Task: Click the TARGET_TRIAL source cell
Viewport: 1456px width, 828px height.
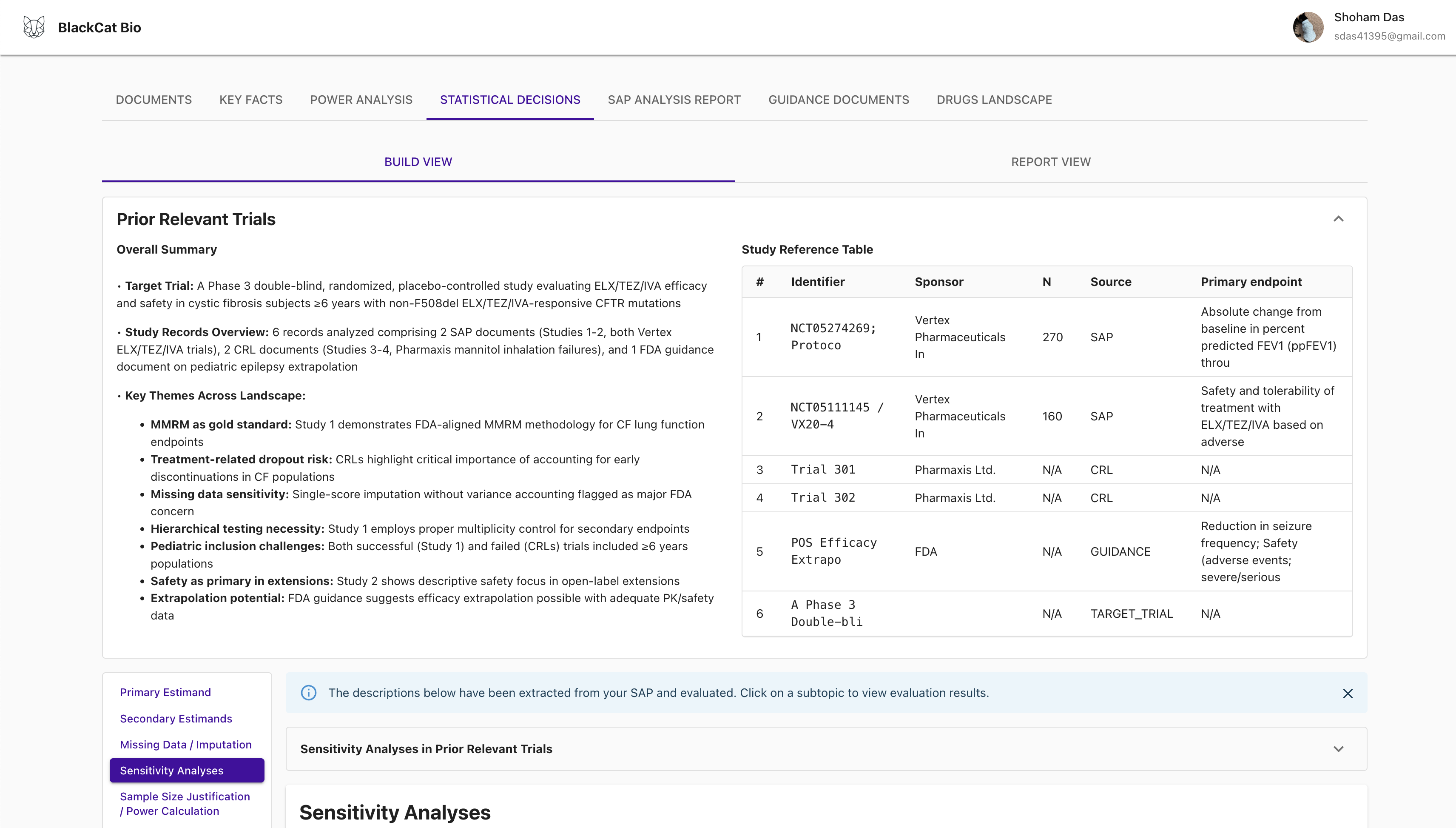Action: click(x=1132, y=614)
